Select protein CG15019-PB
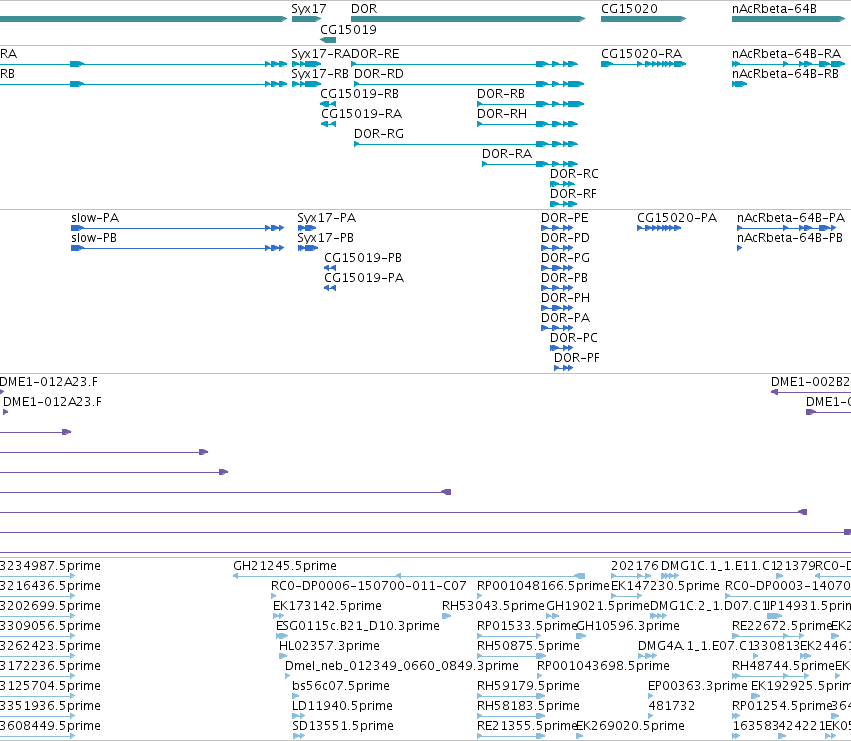851x741 pixels. [x=363, y=258]
